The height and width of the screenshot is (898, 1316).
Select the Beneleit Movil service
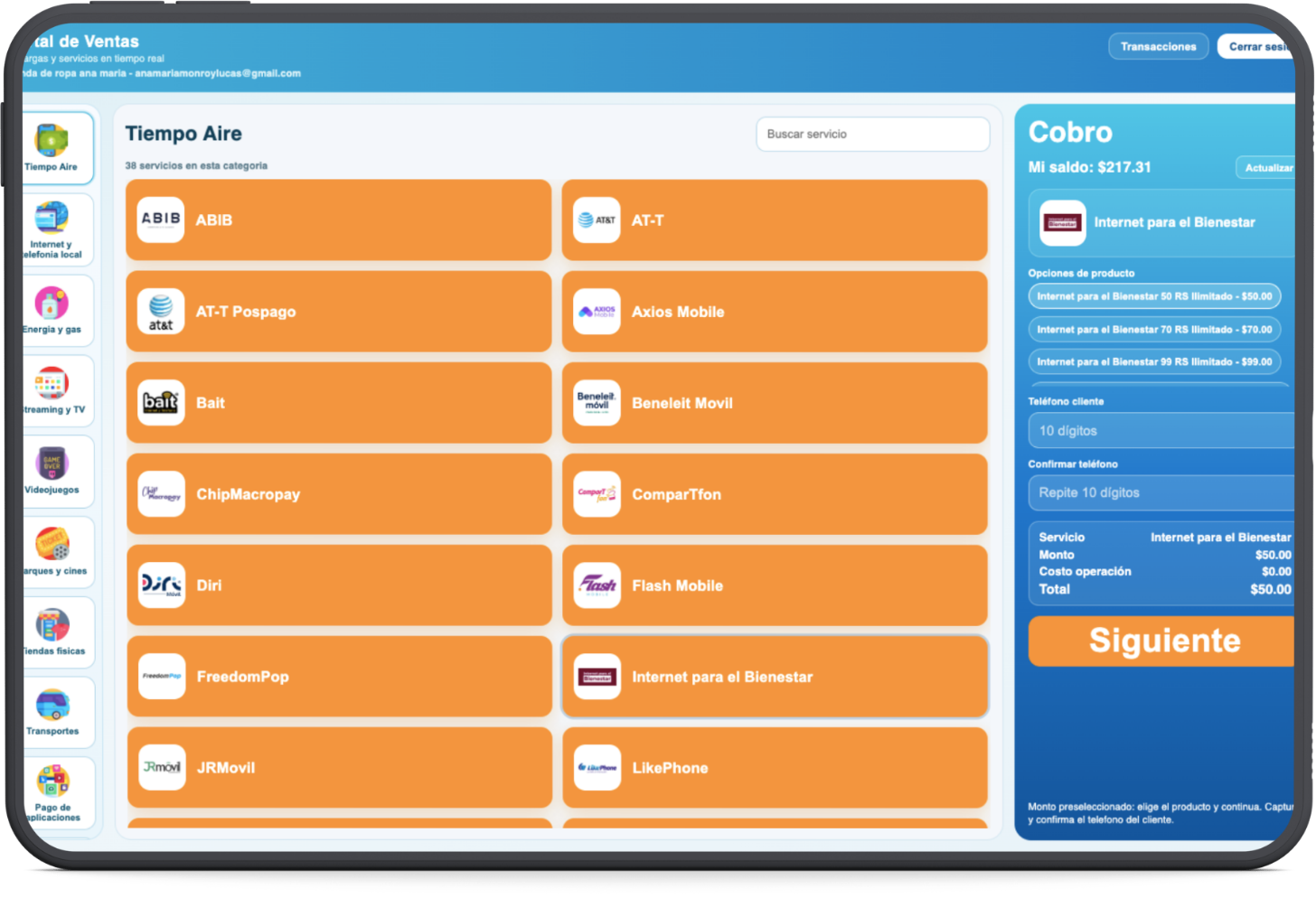pyautogui.click(x=775, y=402)
